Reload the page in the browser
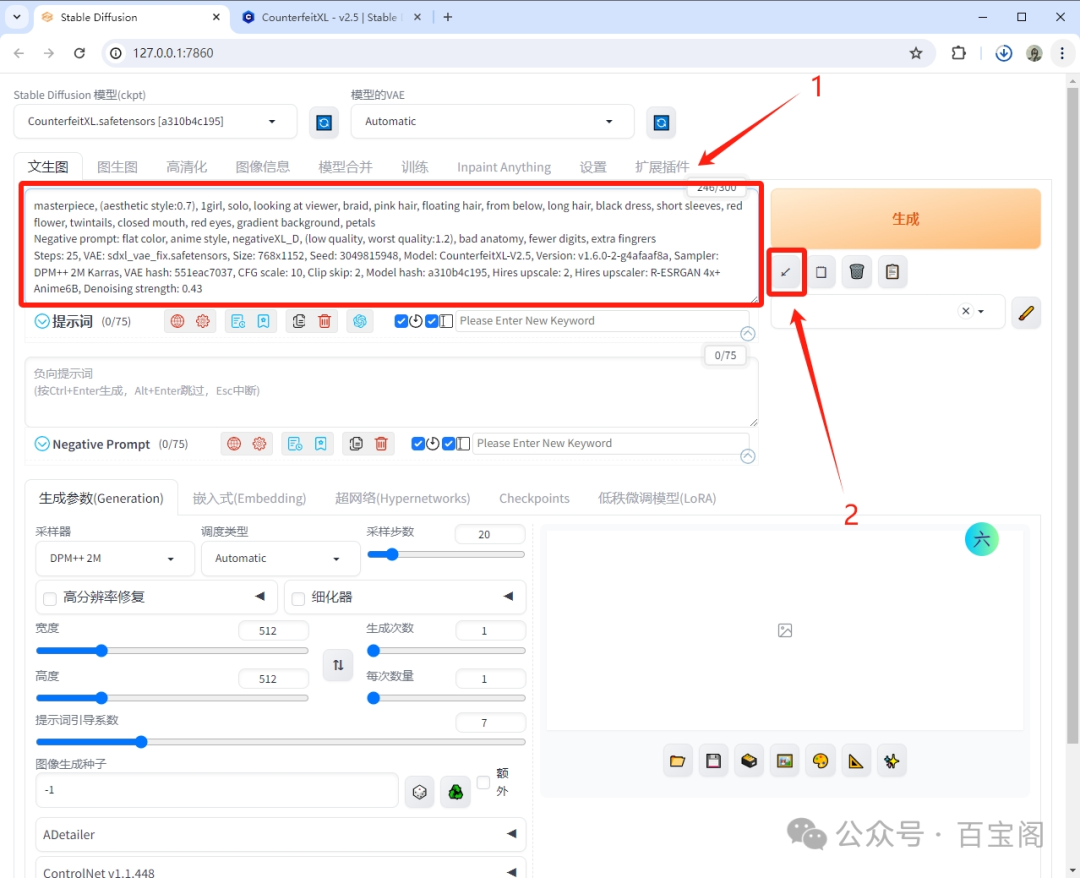Viewport: 1080px width, 878px height. 80,53
